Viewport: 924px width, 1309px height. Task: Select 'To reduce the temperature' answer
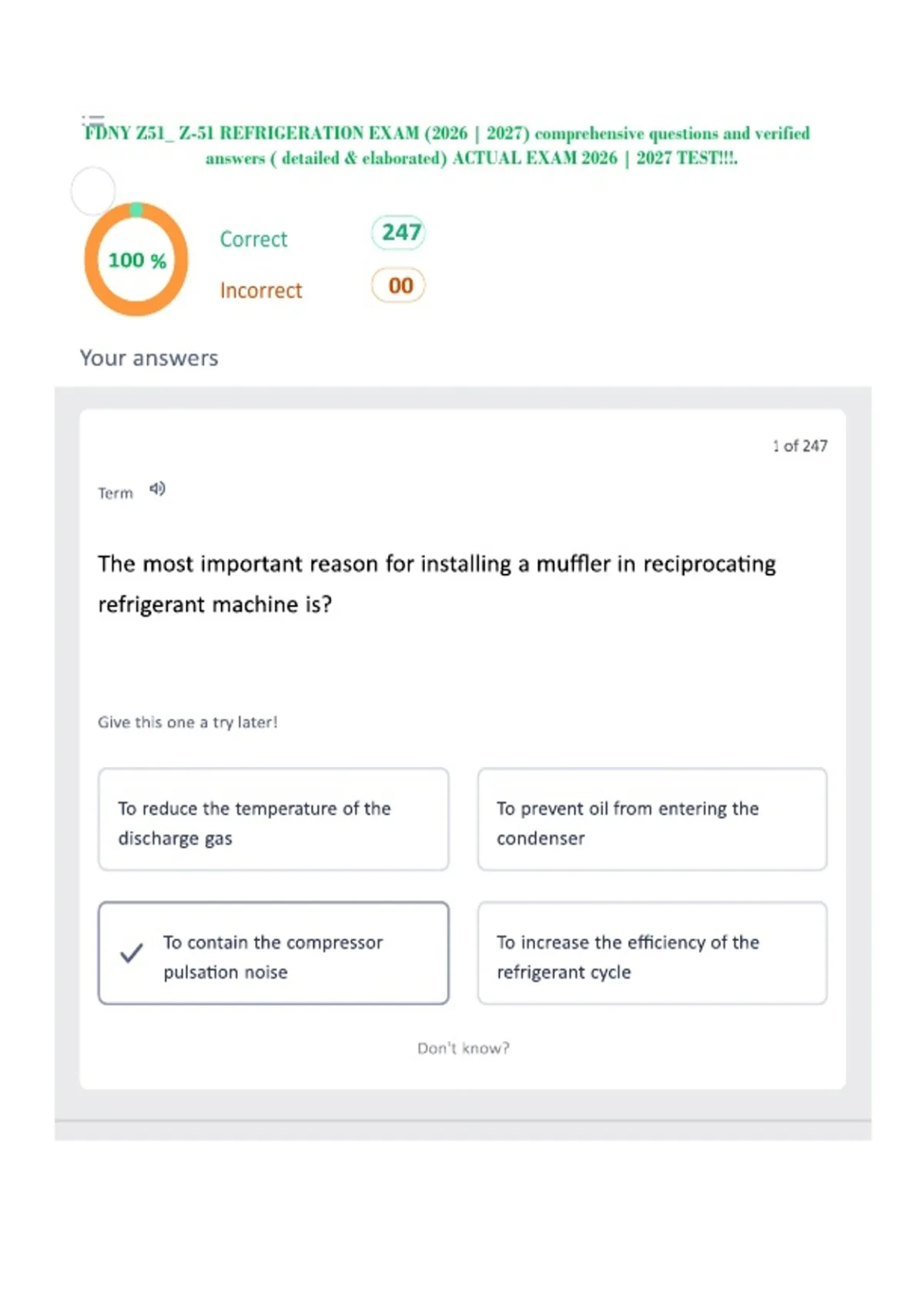coord(273,819)
